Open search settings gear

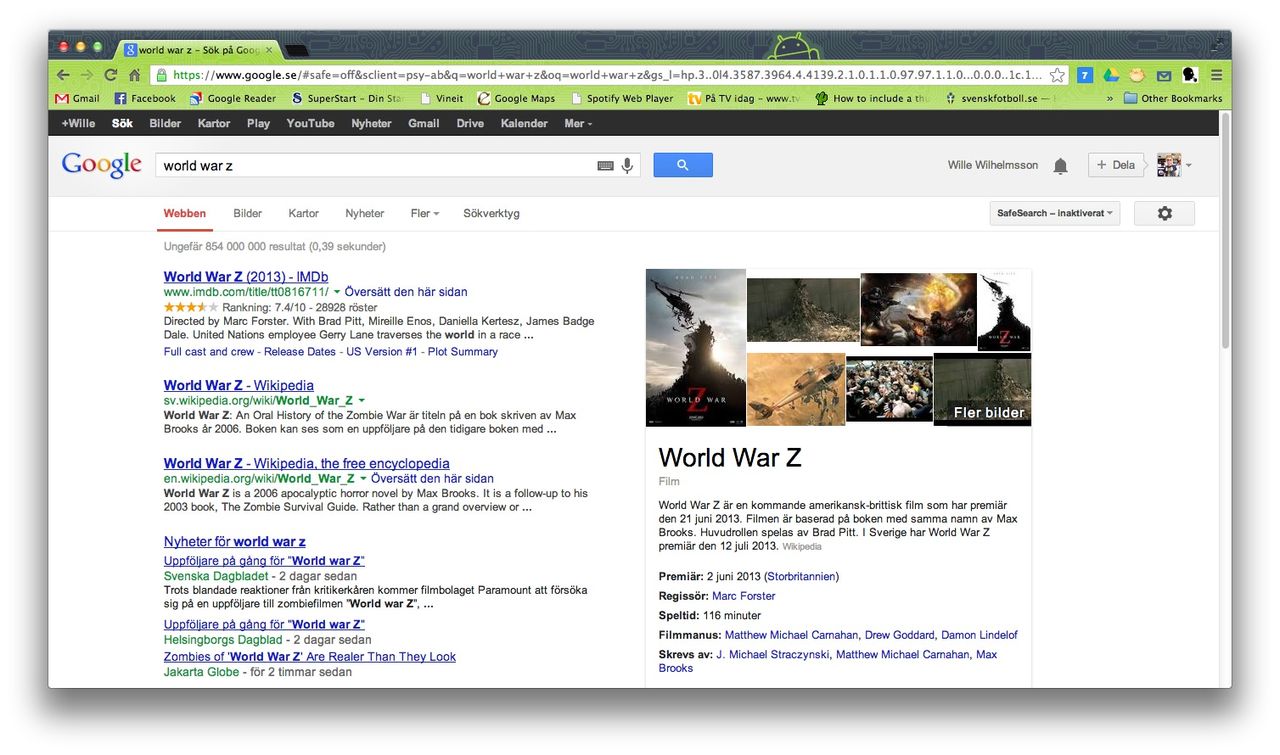(x=1164, y=213)
